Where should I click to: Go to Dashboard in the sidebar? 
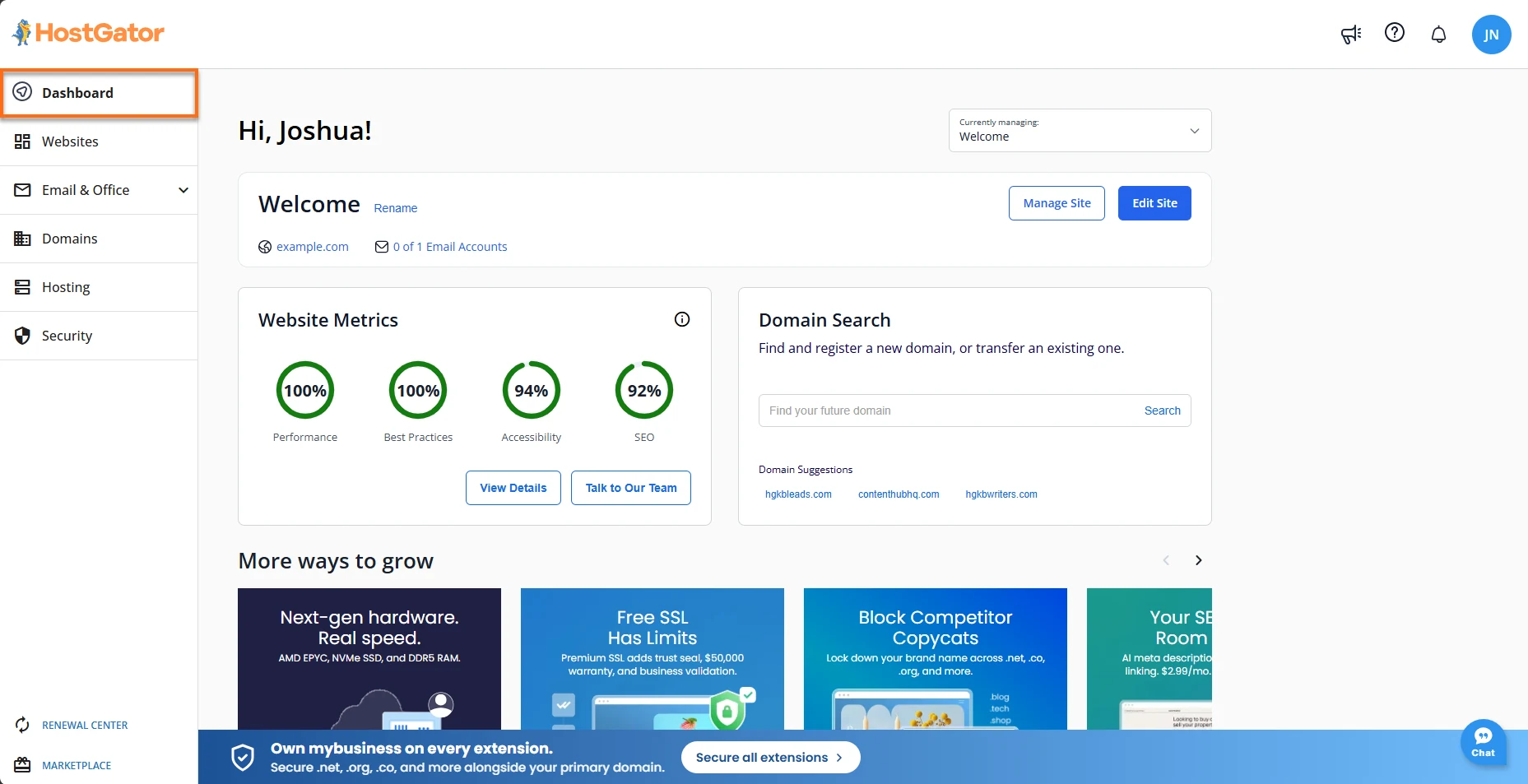click(x=99, y=93)
